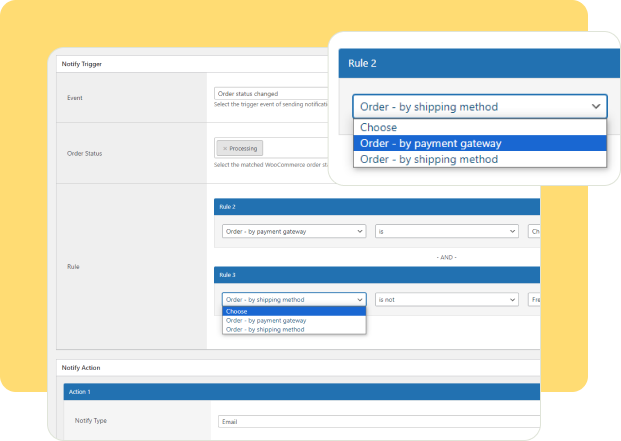Choose shipping method option in enlarged popup list
Screen dimensions: 621x441
click(x=480, y=159)
